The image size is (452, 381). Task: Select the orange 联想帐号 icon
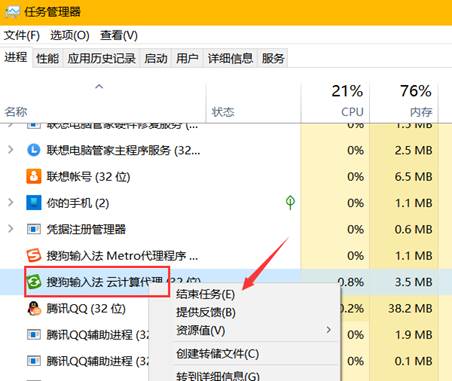click(34, 177)
